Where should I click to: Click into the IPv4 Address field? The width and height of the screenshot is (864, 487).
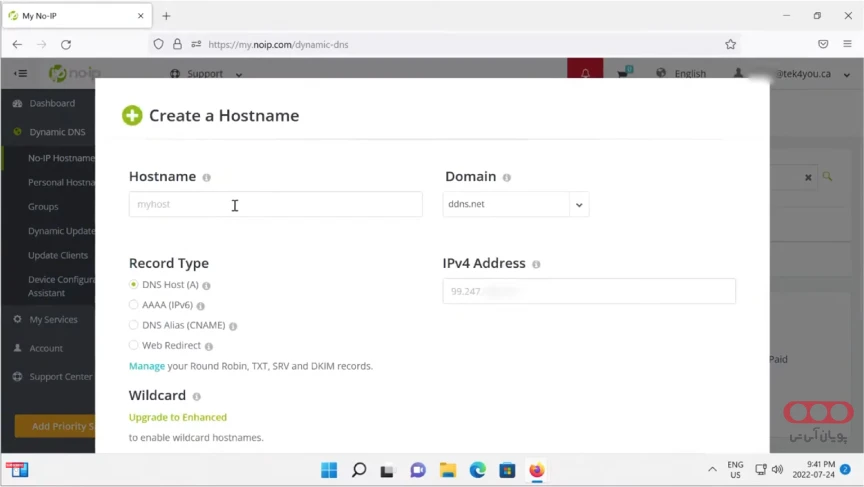(589, 291)
